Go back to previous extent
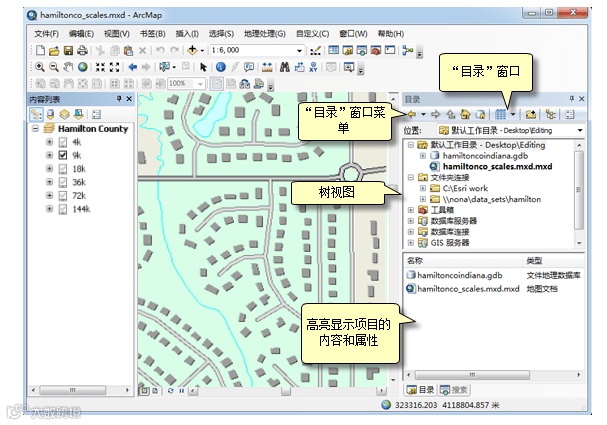This screenshot has width=607, height=425. (132, 67)
